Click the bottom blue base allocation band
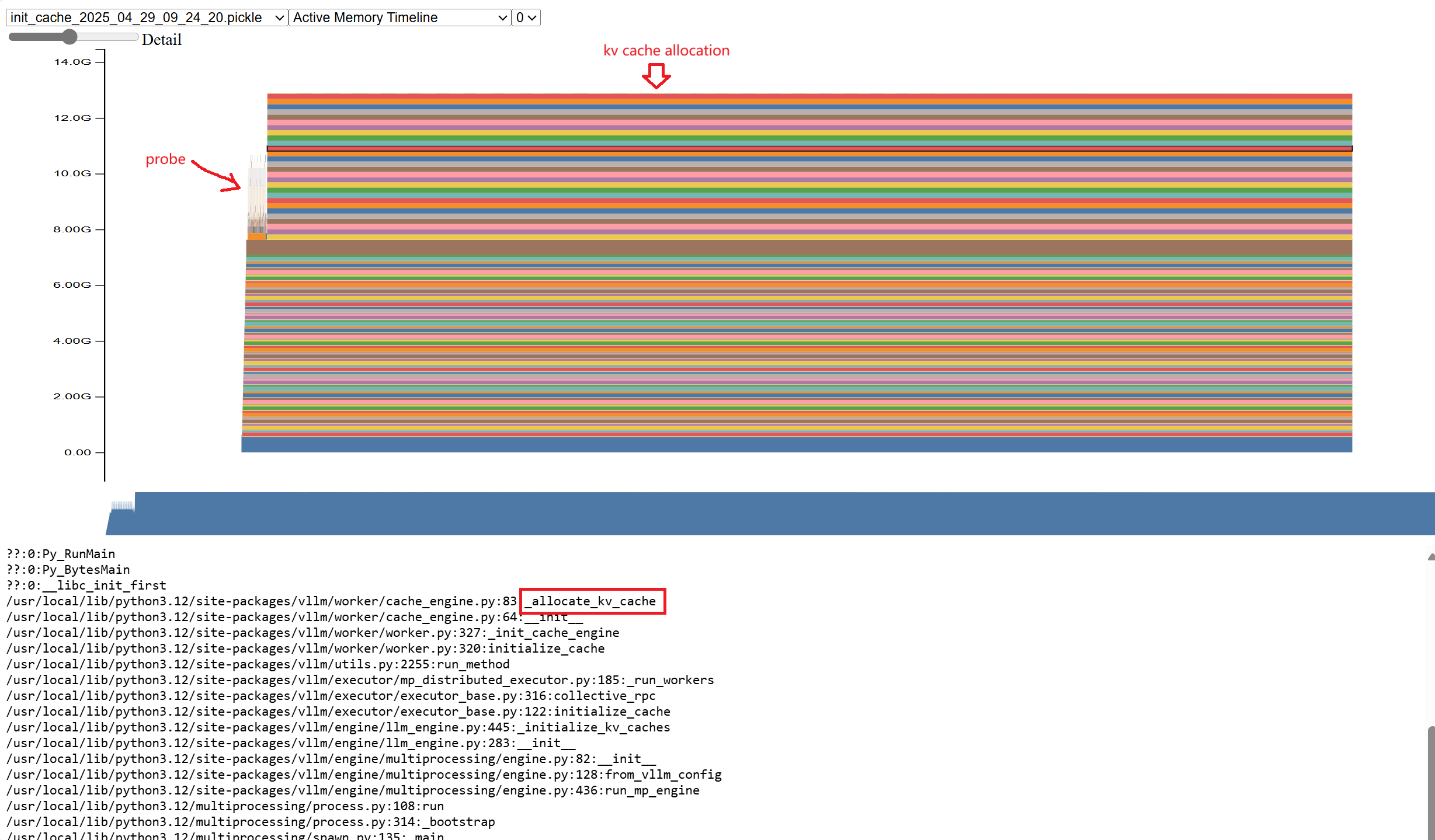1435x840 pixels. [x=796, y=445]
